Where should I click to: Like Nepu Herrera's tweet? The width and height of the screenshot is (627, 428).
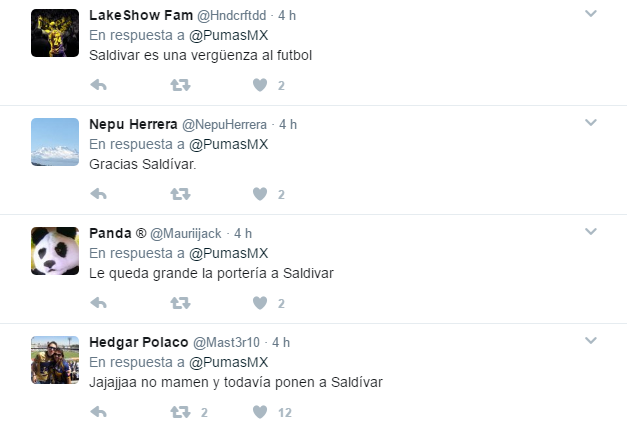pyautogui.click(x=260, y=194)
